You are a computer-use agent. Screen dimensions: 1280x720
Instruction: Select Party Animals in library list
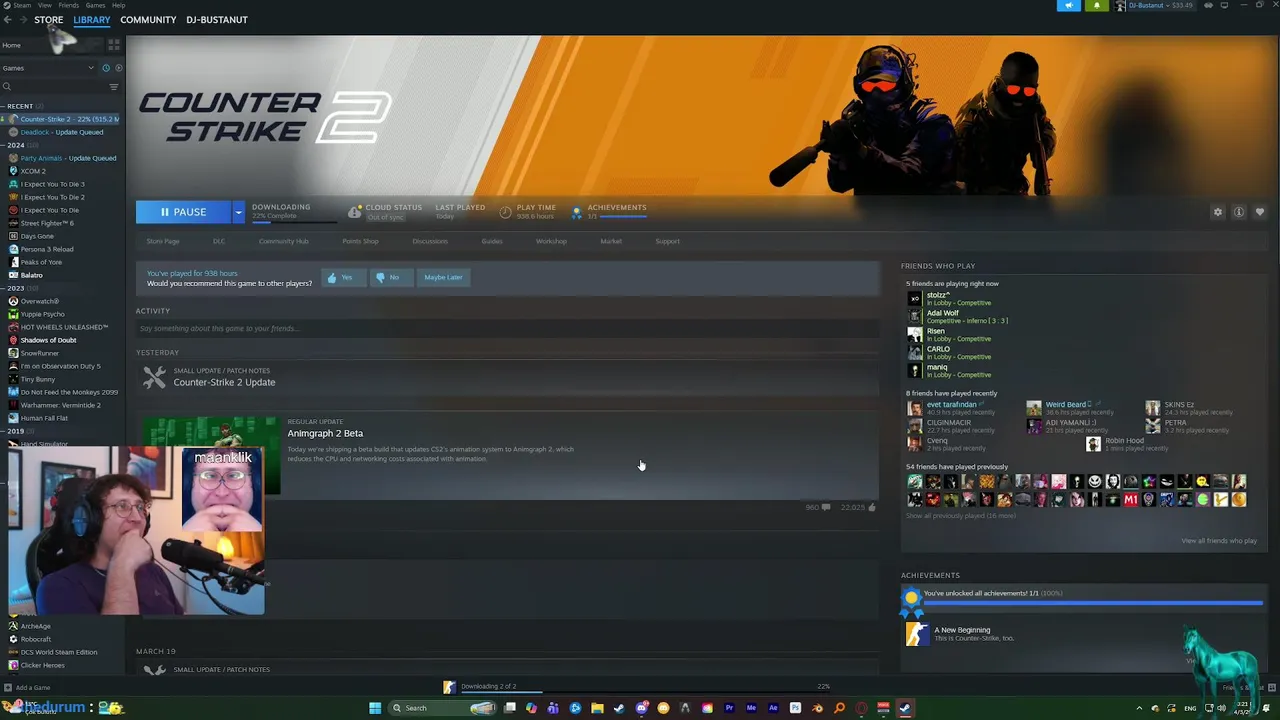(62, 158)
